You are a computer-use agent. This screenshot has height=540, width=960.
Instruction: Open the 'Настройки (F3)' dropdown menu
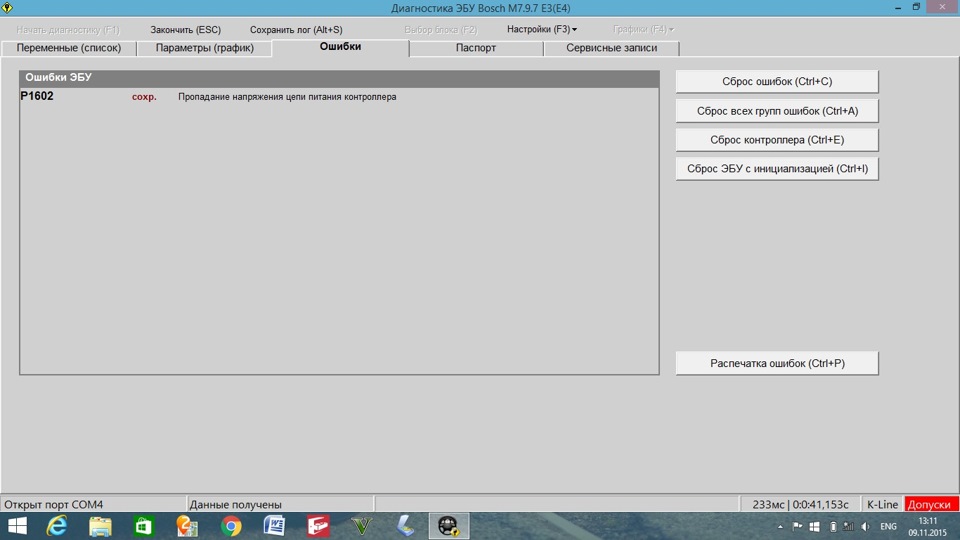pos(542,29)
